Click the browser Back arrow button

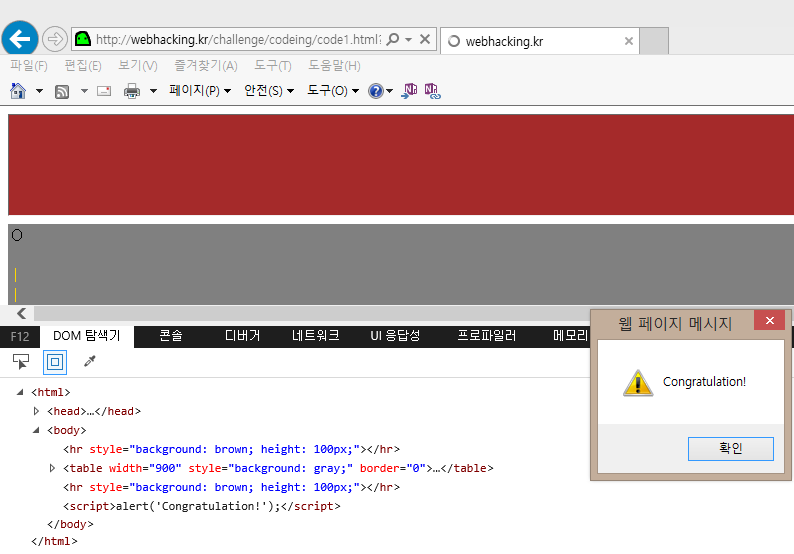point(20,38)
